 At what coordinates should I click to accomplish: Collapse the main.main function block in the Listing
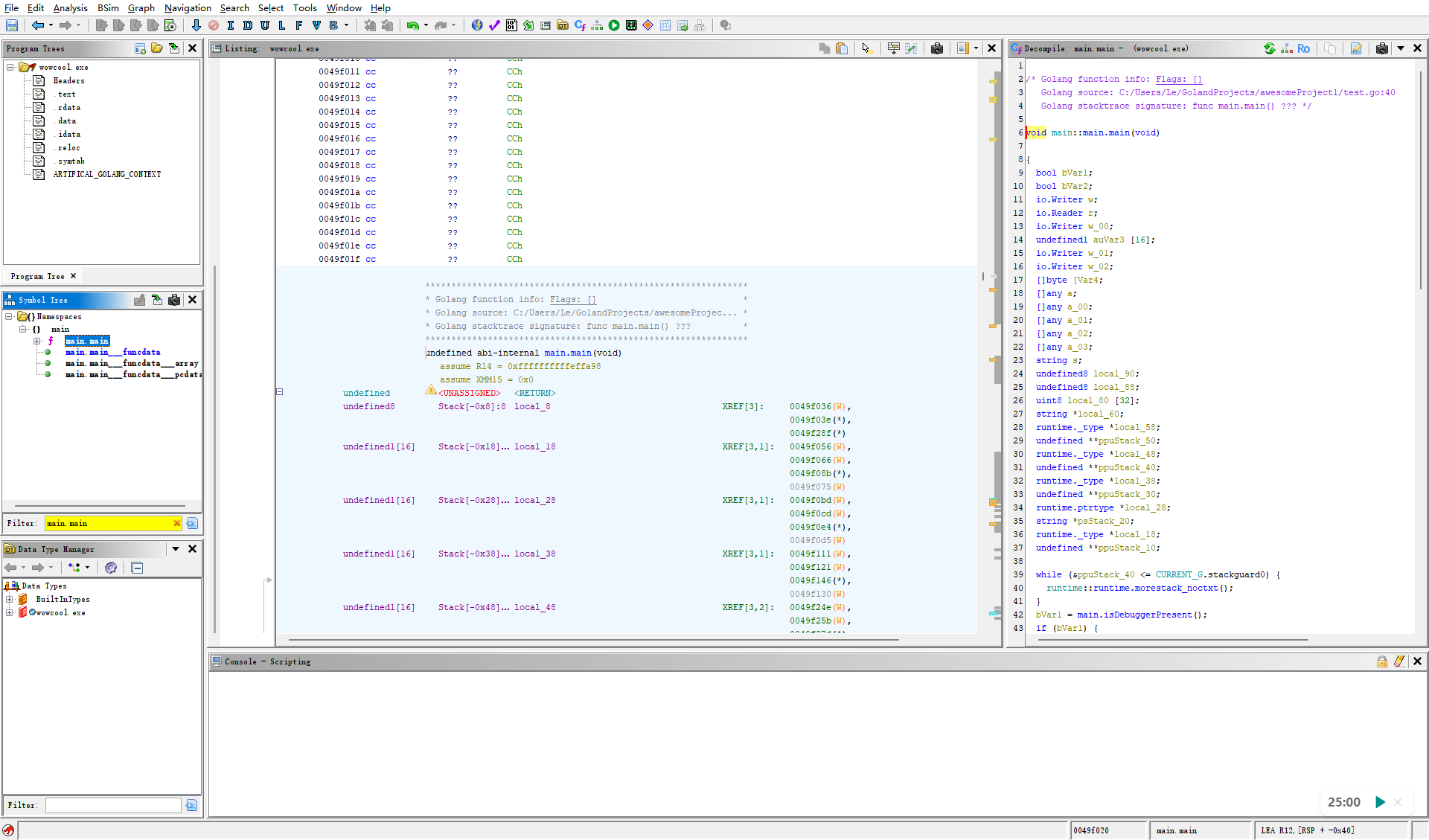280,391
